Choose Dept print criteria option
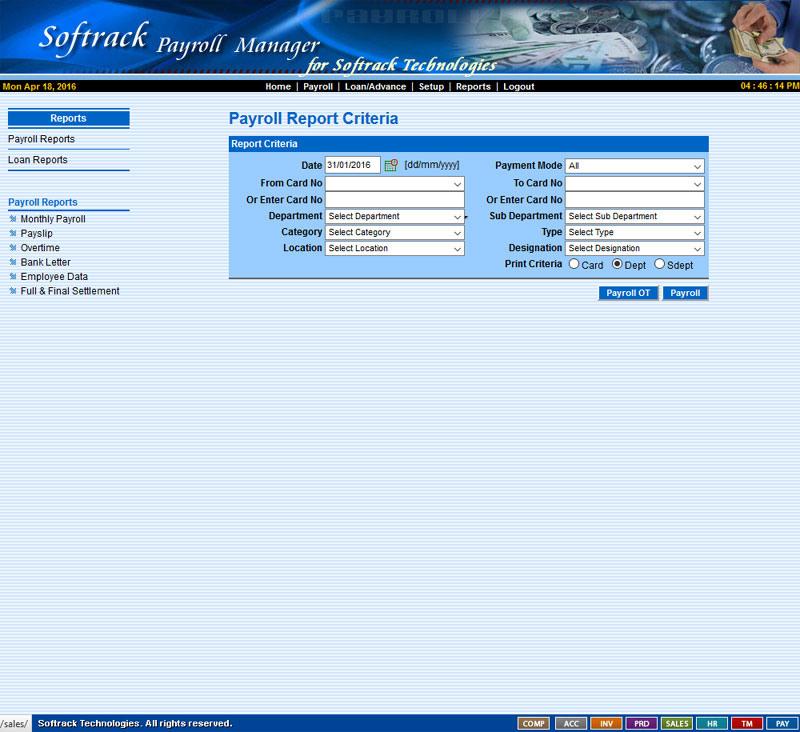800x732 pixels. coord(617,265)
